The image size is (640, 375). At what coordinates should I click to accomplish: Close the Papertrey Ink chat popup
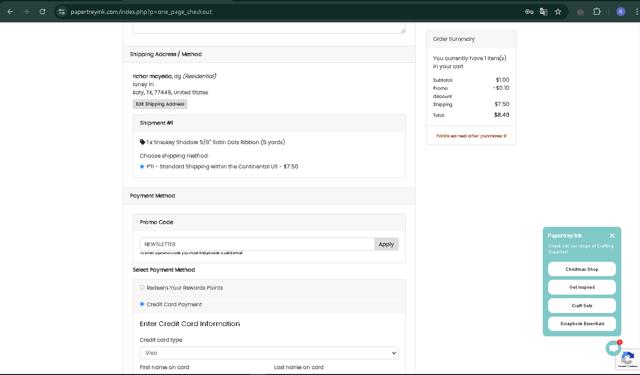[x=612, y=235]
